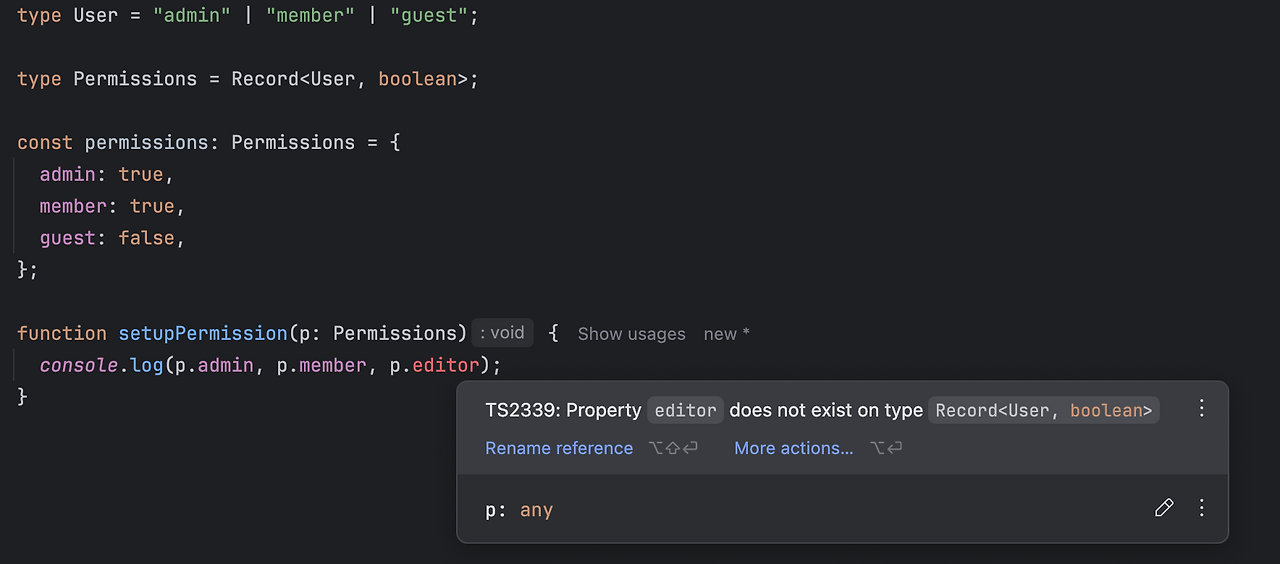Click the "admin" string literal in the User type
Screen dimensions: 1280x564
pos(192,17)
